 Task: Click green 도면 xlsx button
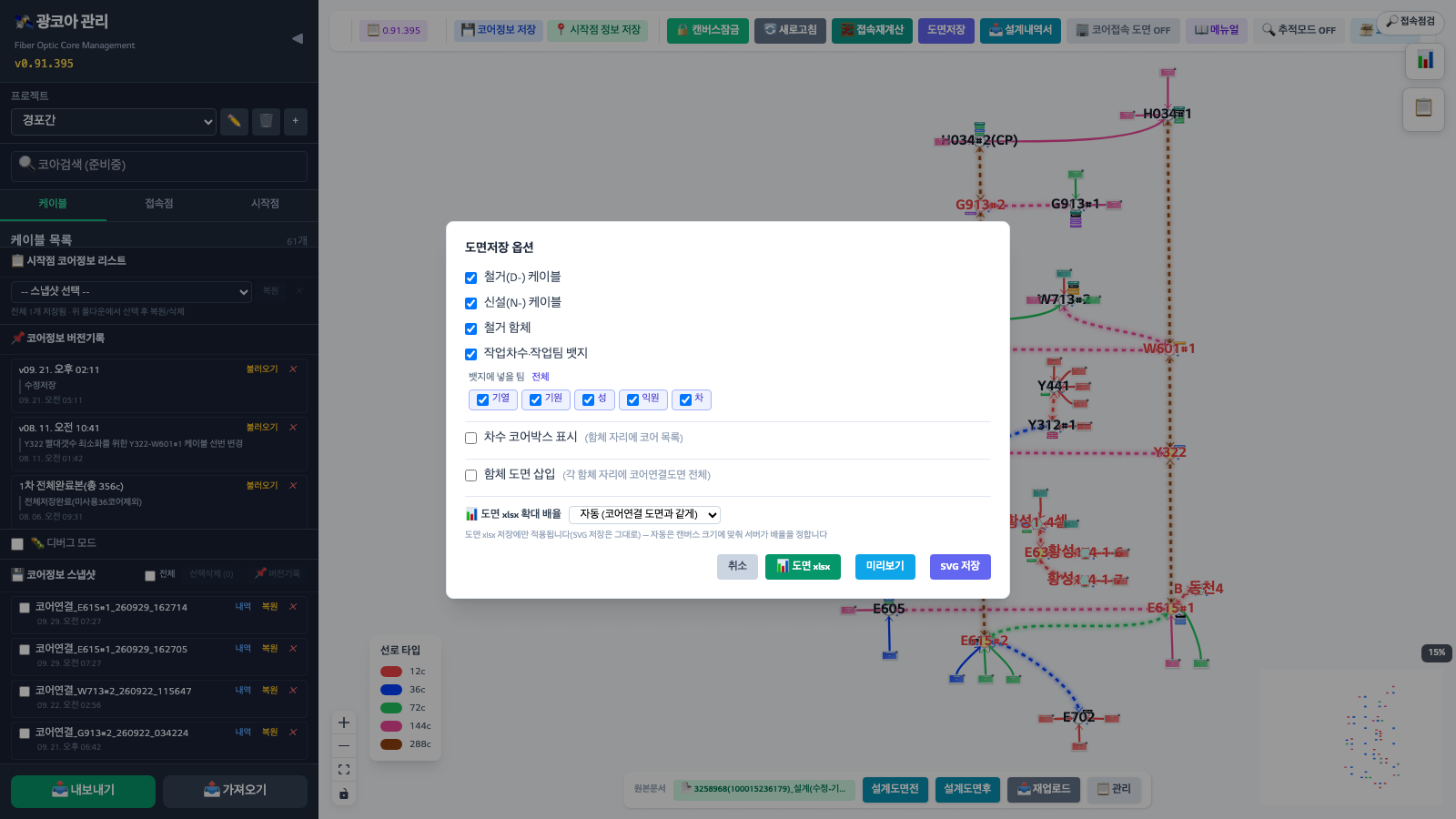click(x=803, y=566)
